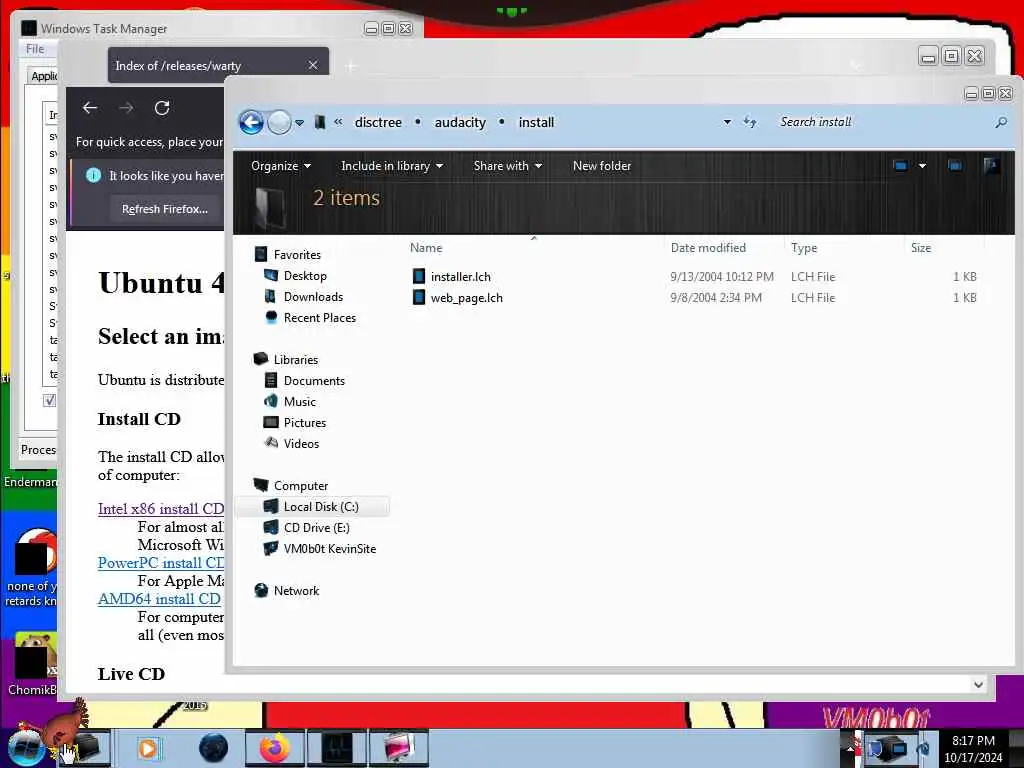Select Network in the navigation pane

point(296,590)
